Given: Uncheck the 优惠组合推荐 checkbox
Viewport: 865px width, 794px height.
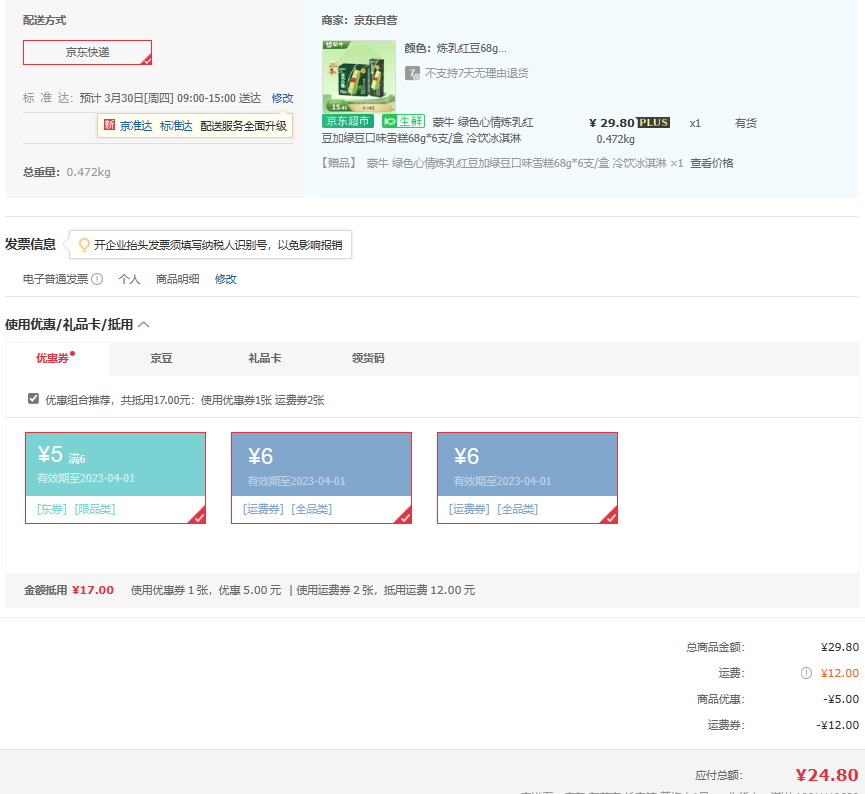Looking at the screenshot, I should [x=33, y=398].
